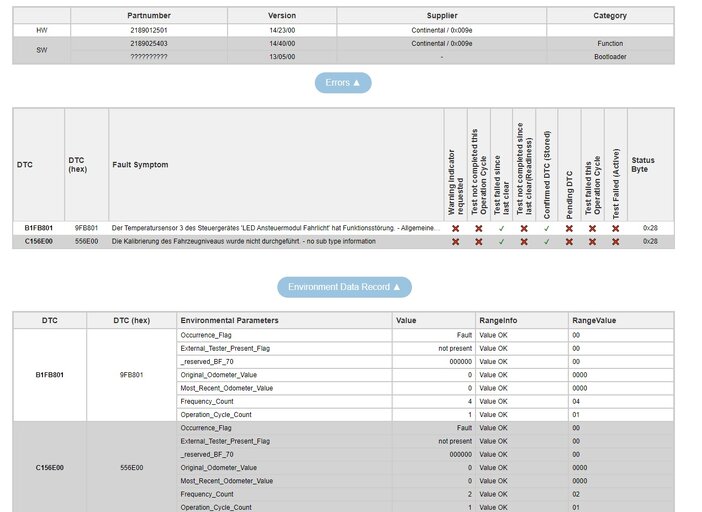
Task: Click the Category column header
Action: pyautogui.click(x=610, y=16)
